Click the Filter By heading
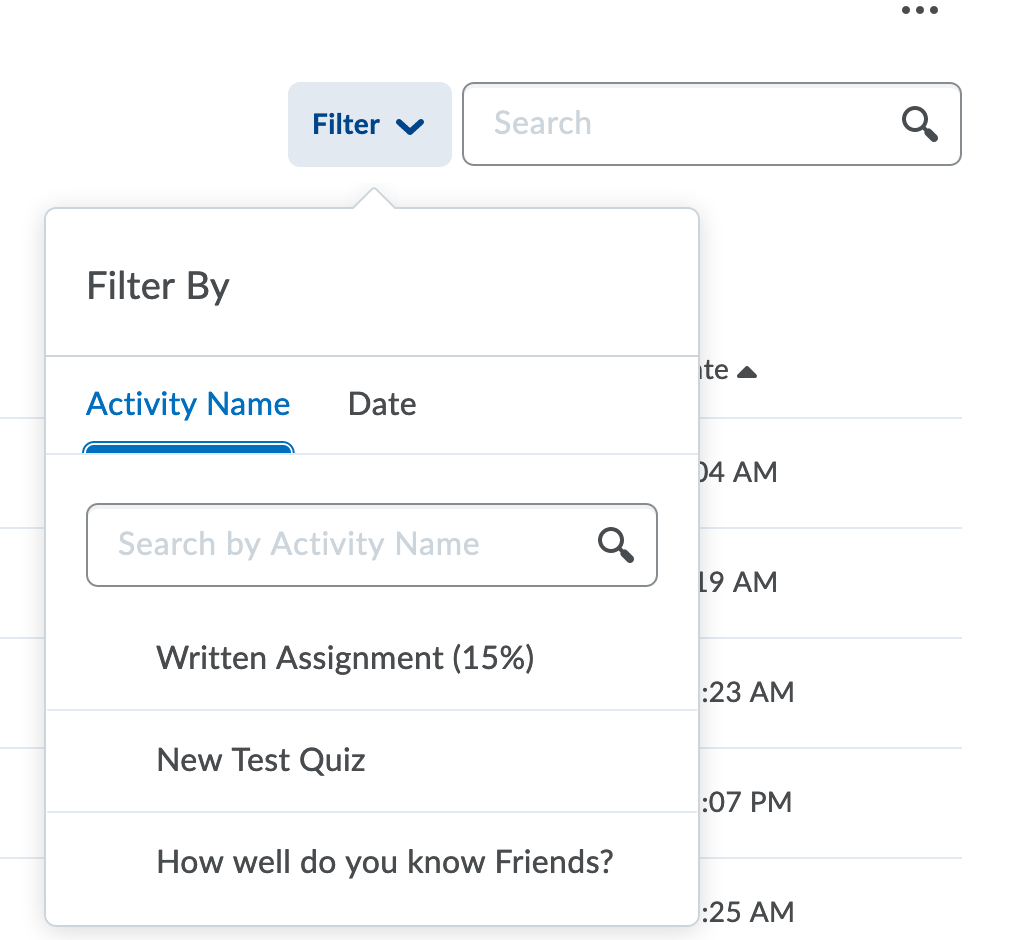 [158, 287]
